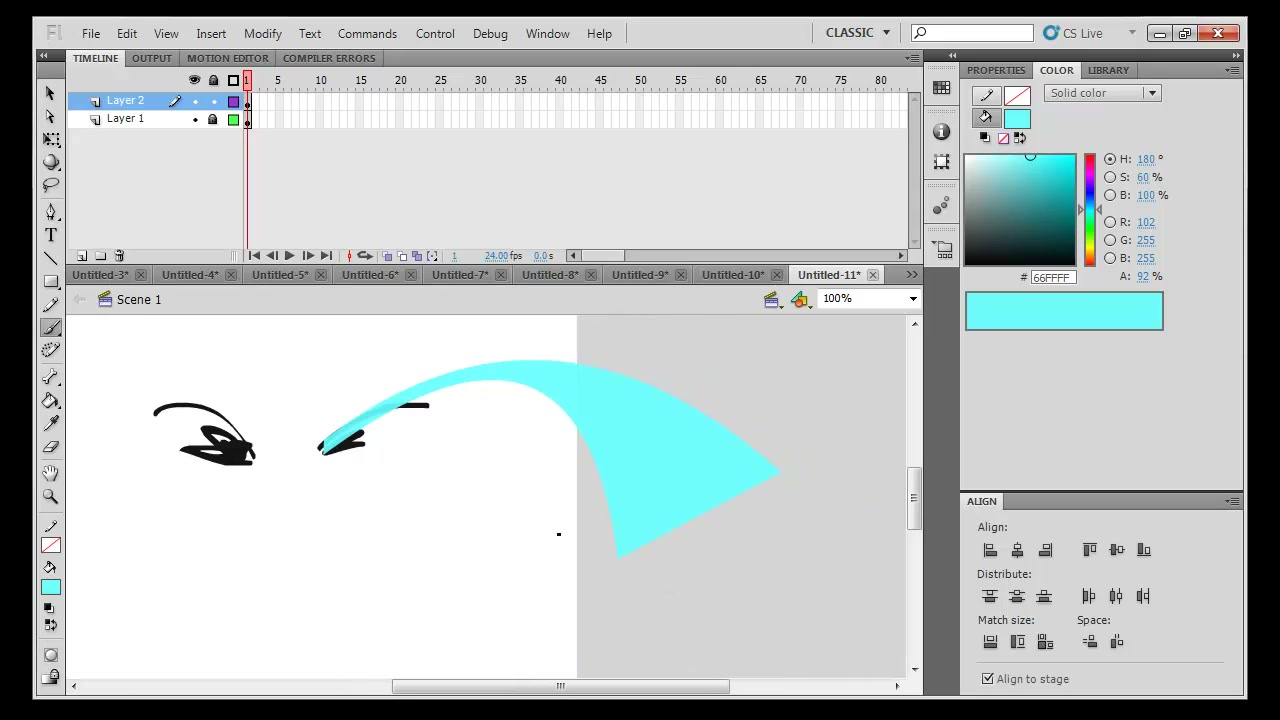Switch to the MOTION EDITOR tab
Image resolution: width=1280 pixels, height=720 pixels.
point(227,58)
